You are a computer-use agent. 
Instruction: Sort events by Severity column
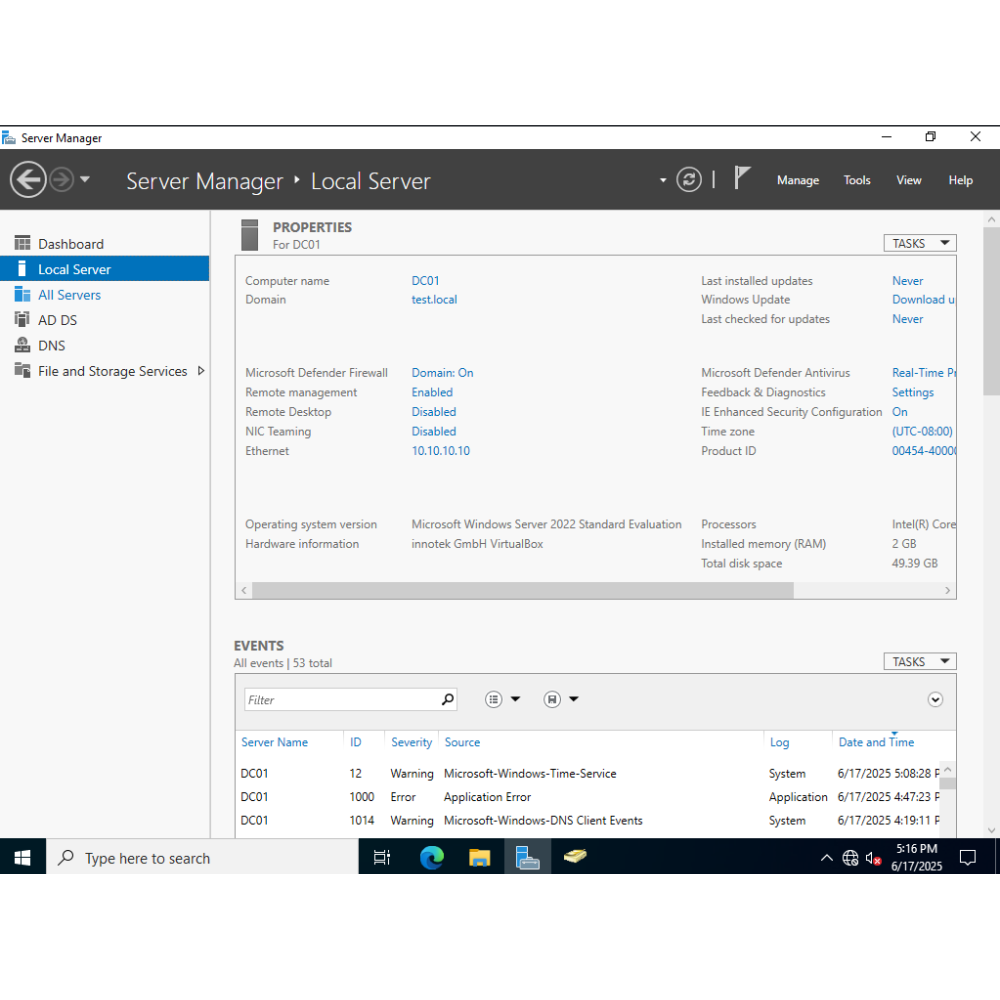click(411, 742)
